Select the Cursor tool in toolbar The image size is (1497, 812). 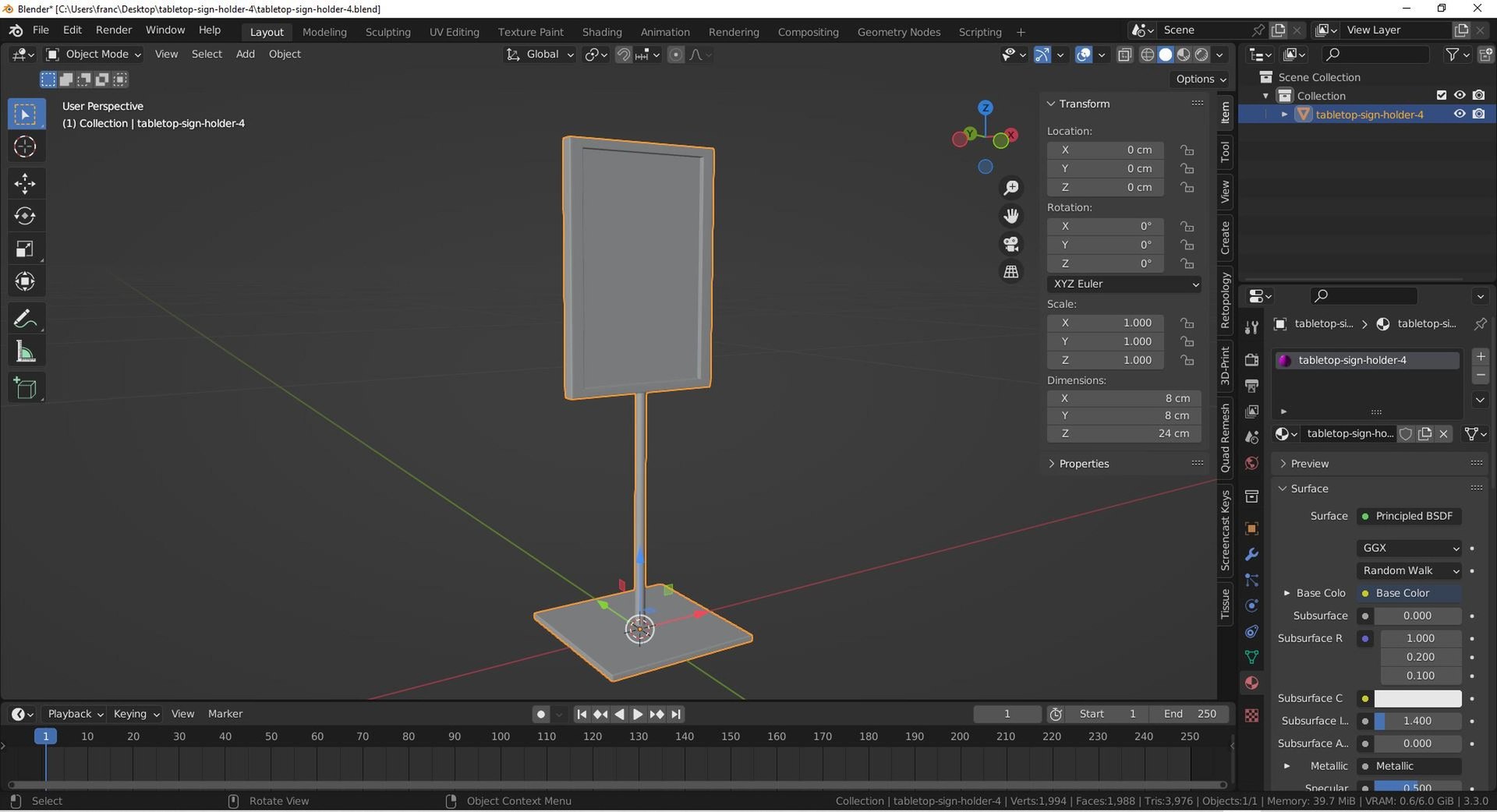click(x=25, y=147)
